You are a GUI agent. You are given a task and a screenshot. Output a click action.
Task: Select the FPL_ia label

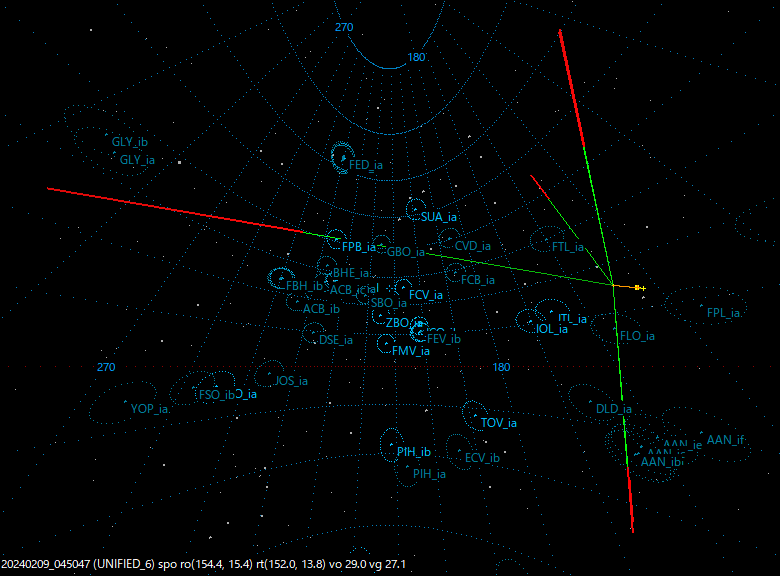[x=724, y=313]
